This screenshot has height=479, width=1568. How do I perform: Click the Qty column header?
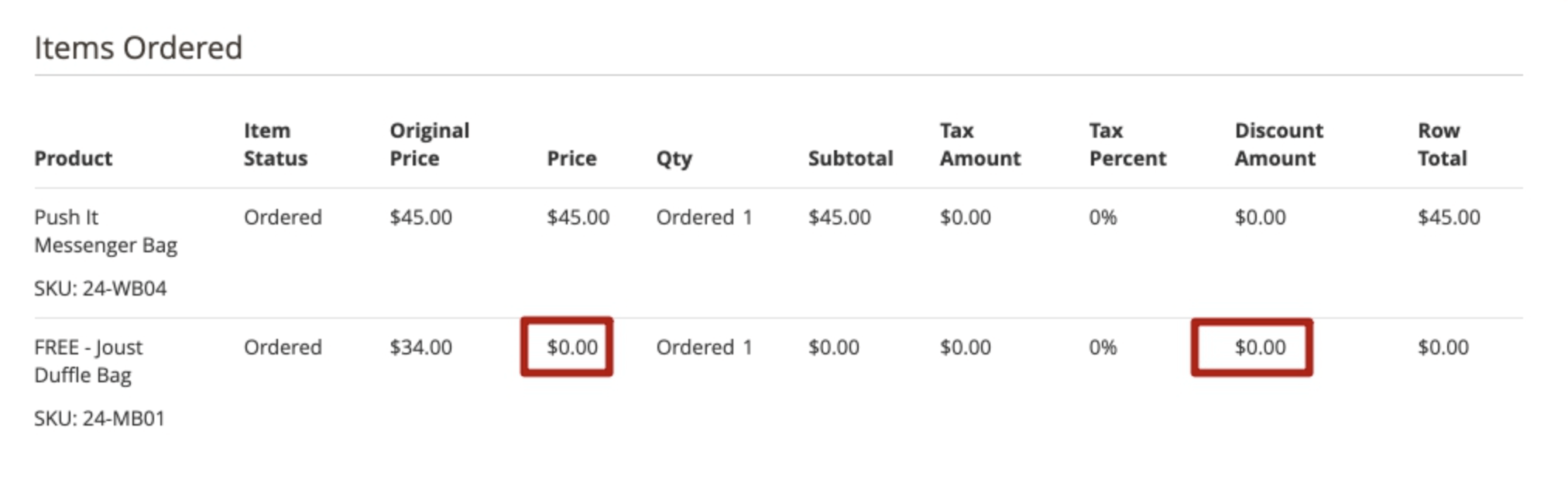674,159
